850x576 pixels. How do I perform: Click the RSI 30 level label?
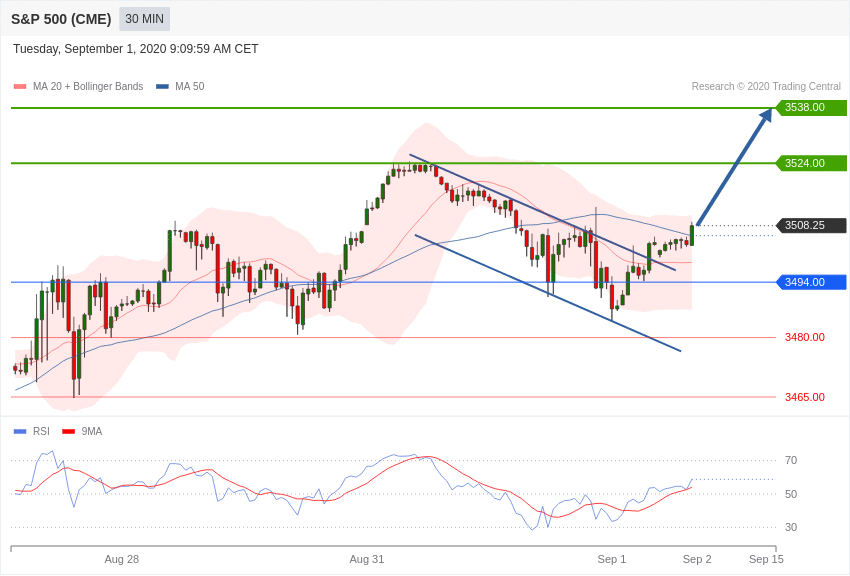[x=791, y=527]
